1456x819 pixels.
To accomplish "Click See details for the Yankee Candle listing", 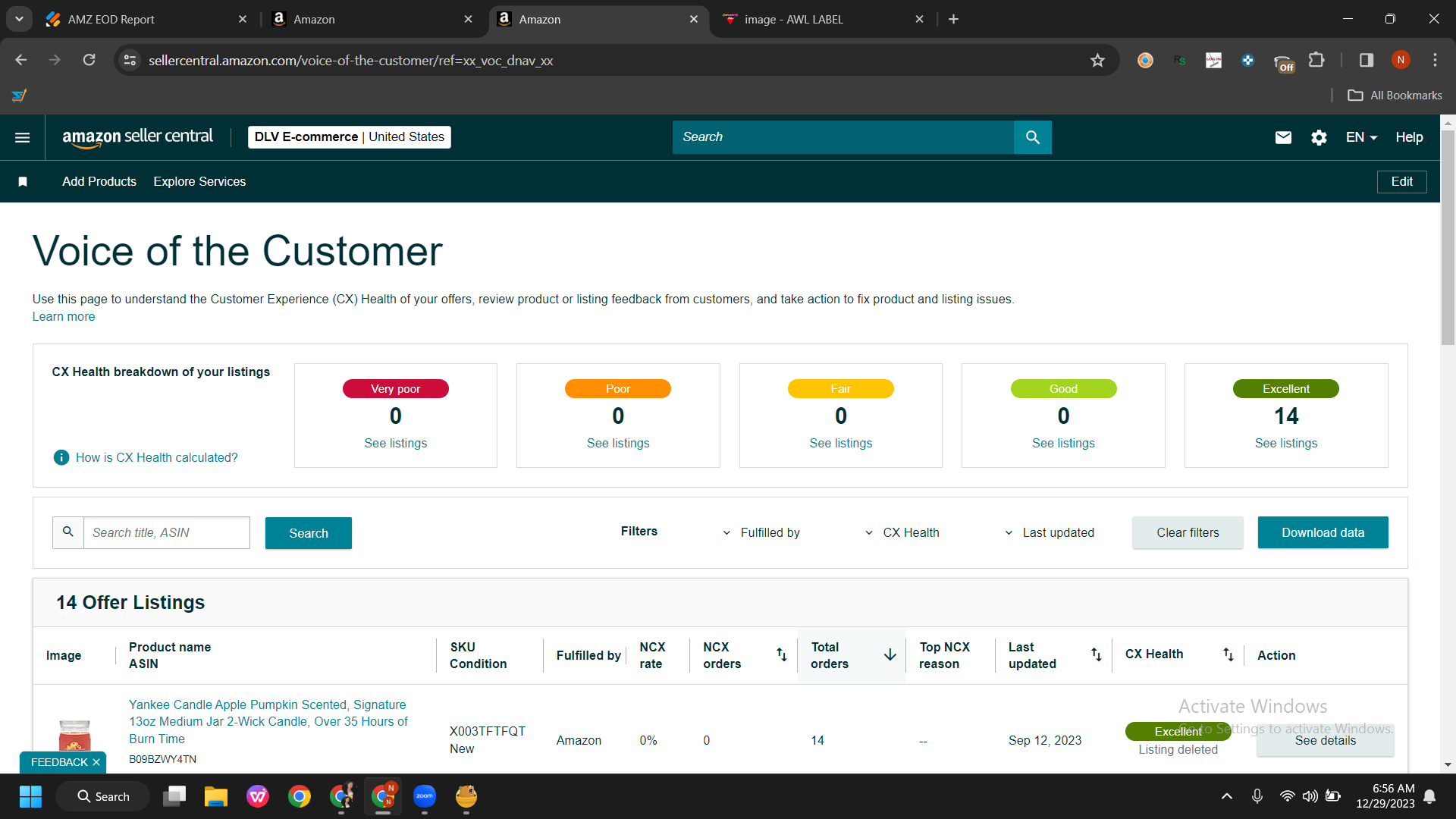I will [x=1325, y=740].
